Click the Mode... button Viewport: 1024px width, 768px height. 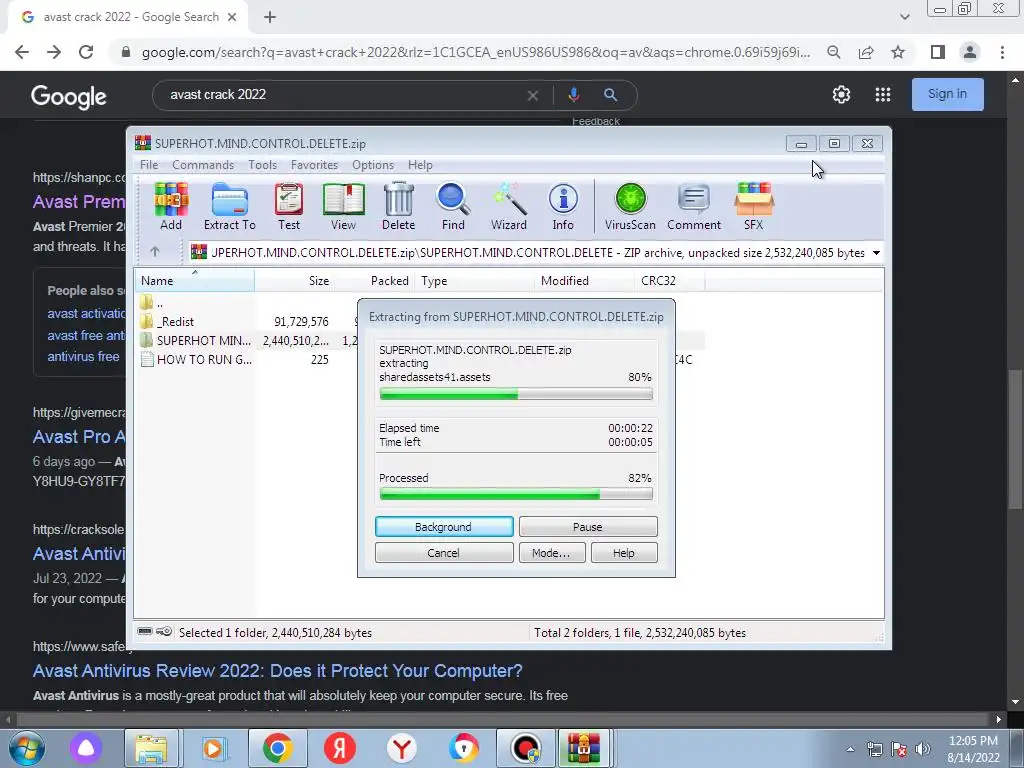pyautogui.click(x=552, y=552)
